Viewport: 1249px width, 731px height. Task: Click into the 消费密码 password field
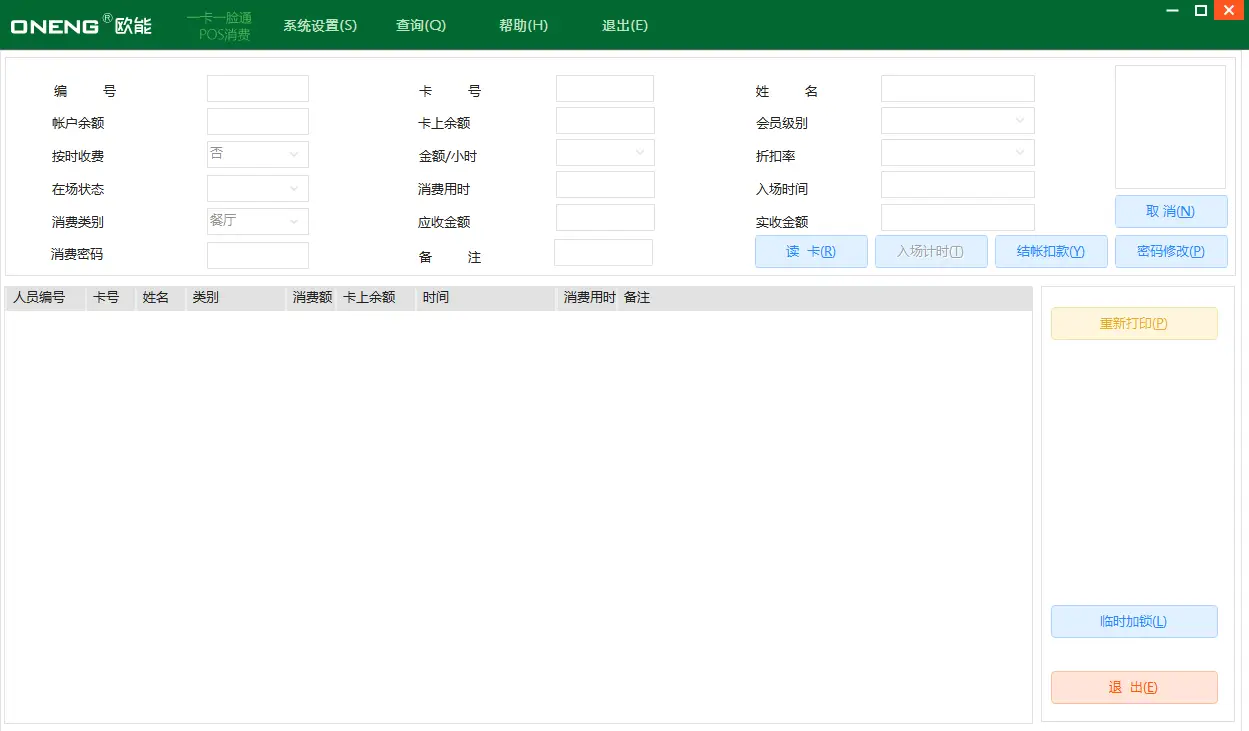[257, 255]
